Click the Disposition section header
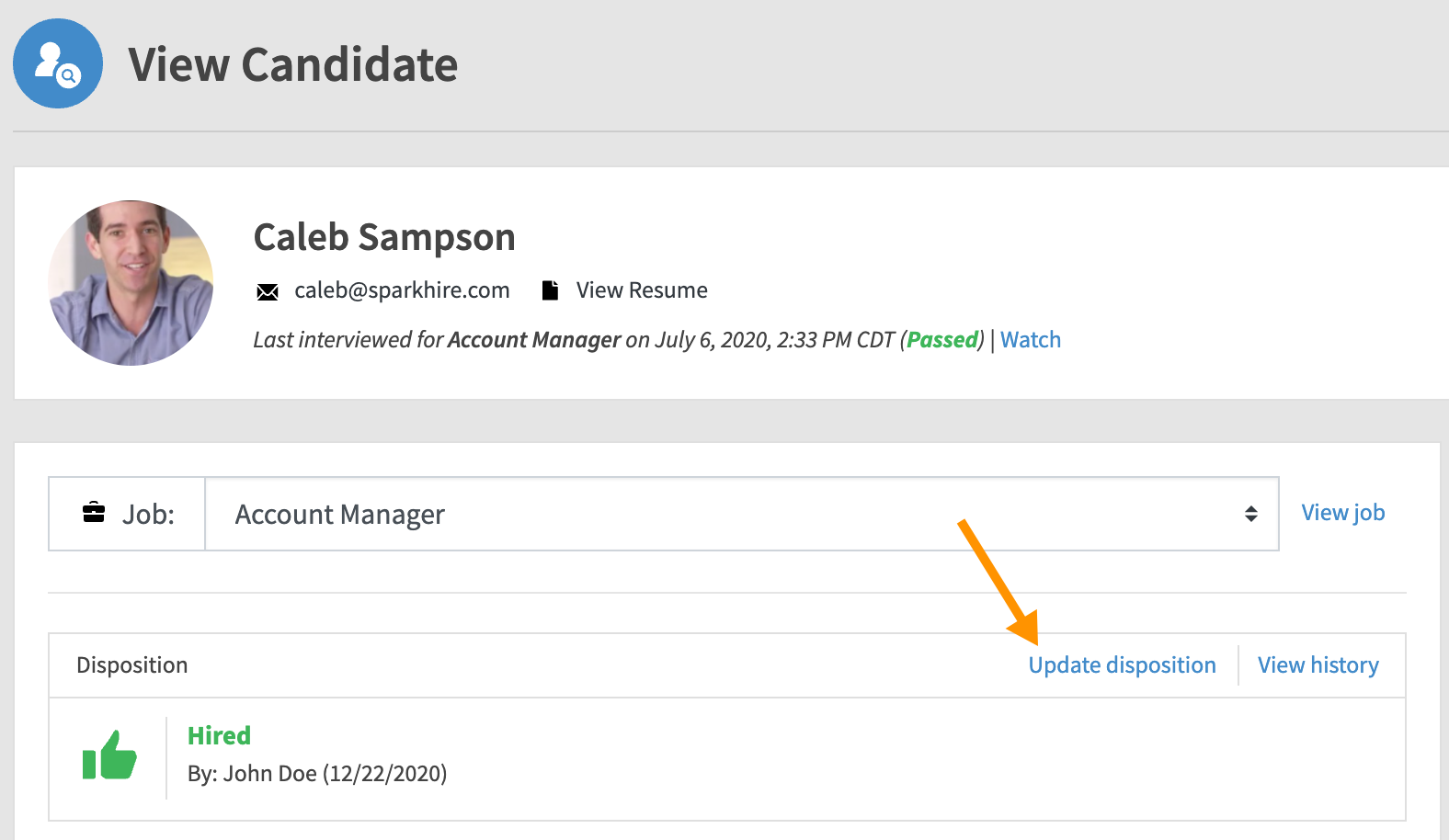 point(132,665)
